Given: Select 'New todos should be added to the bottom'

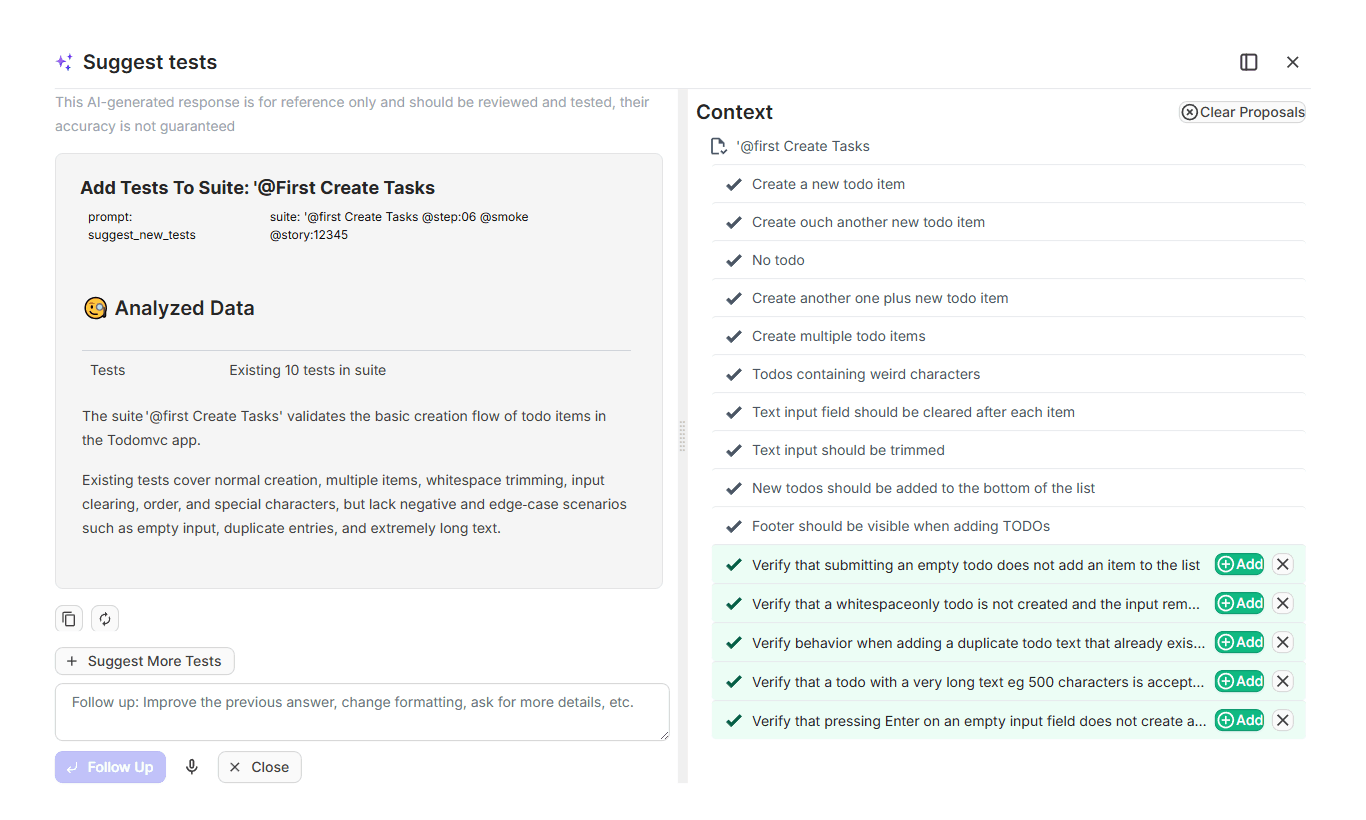Looking at the screenshot, I should coord(1008,488).
